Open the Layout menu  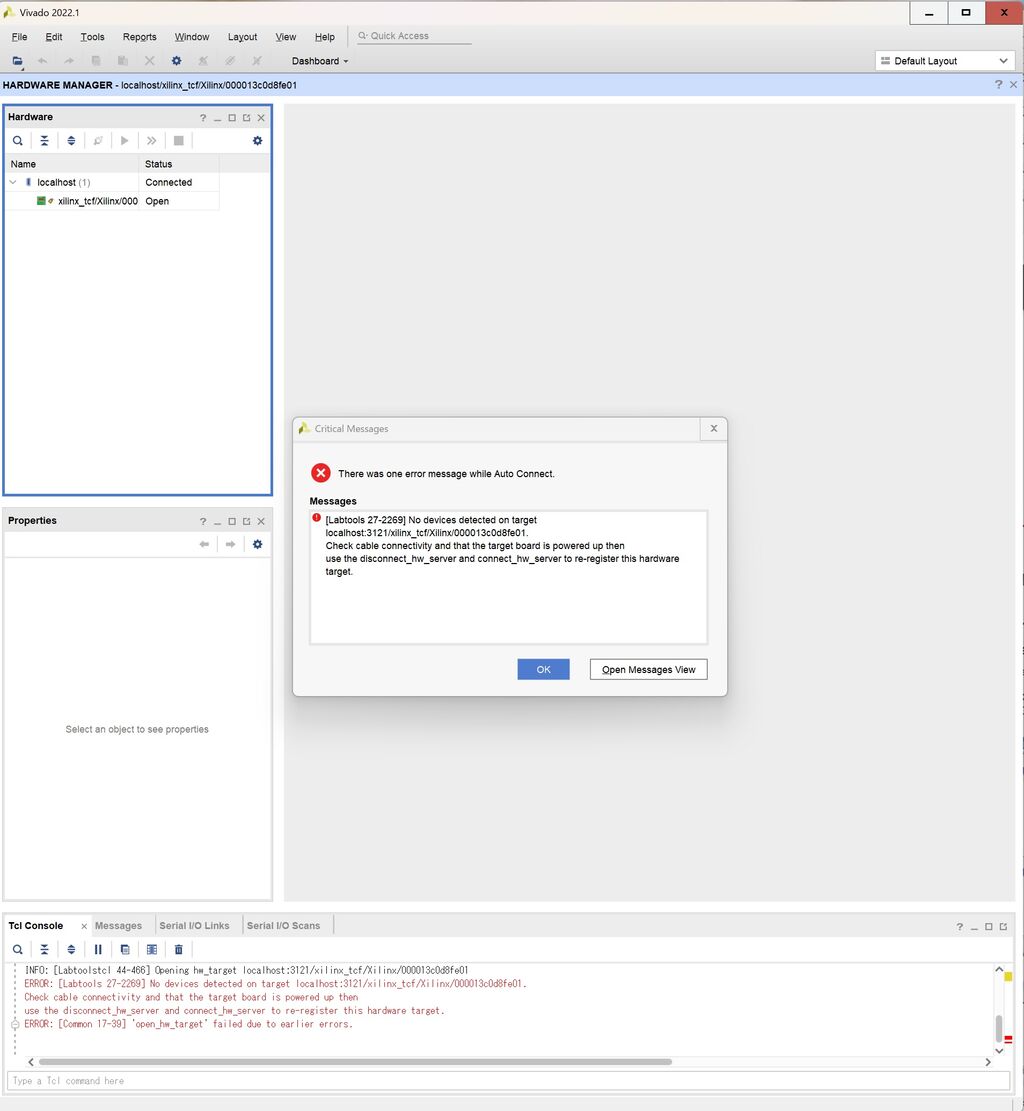(x=242, y=37)
